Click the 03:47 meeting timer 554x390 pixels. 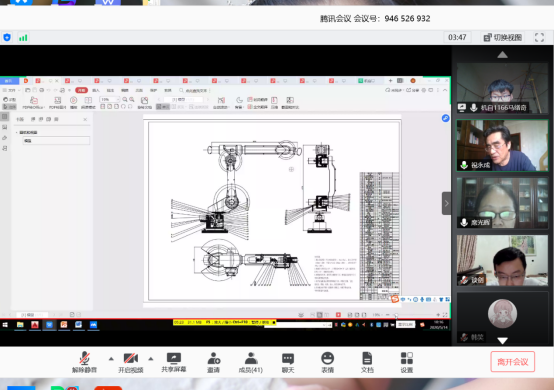pos(457,37)
